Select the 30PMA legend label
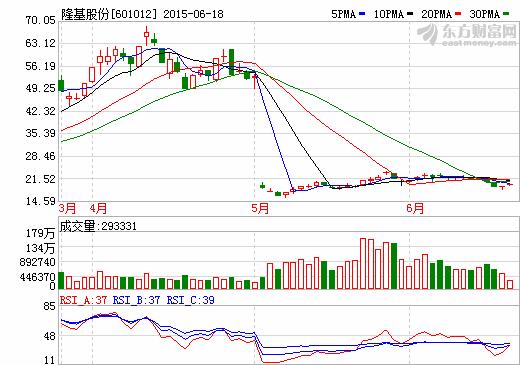 click(484, 14)
